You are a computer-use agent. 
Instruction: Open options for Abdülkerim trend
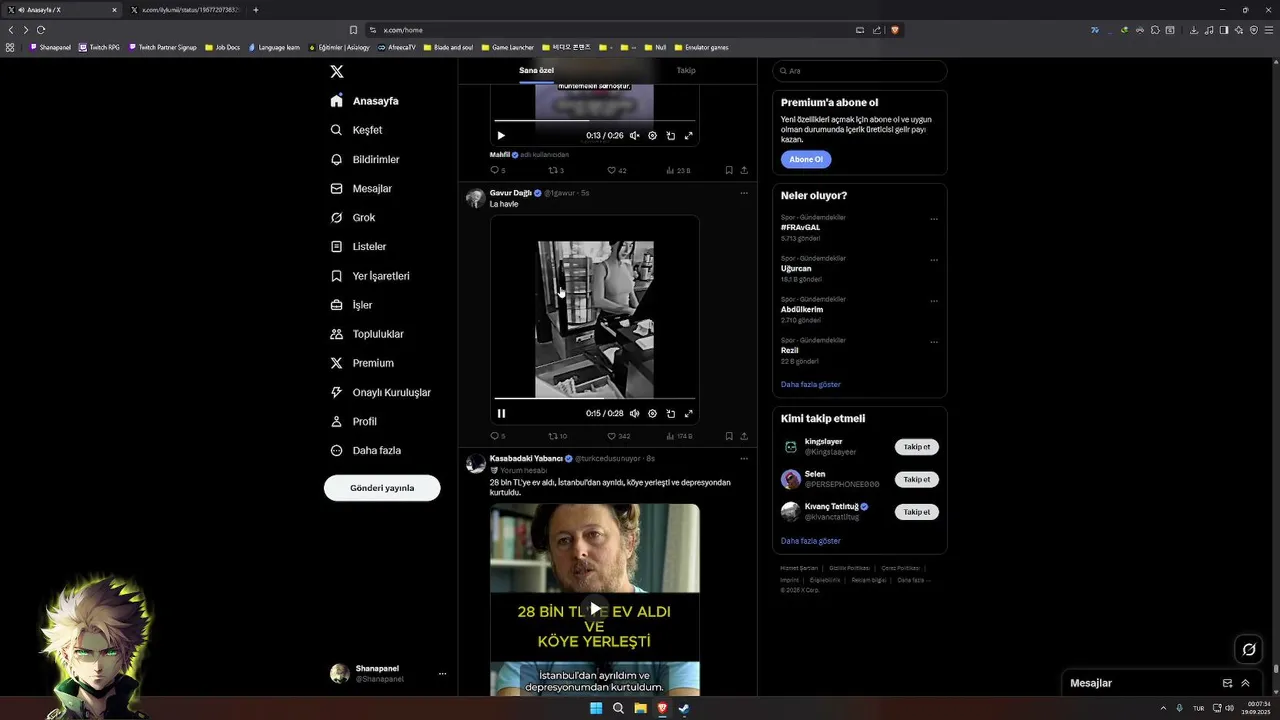tap(934, 301)
